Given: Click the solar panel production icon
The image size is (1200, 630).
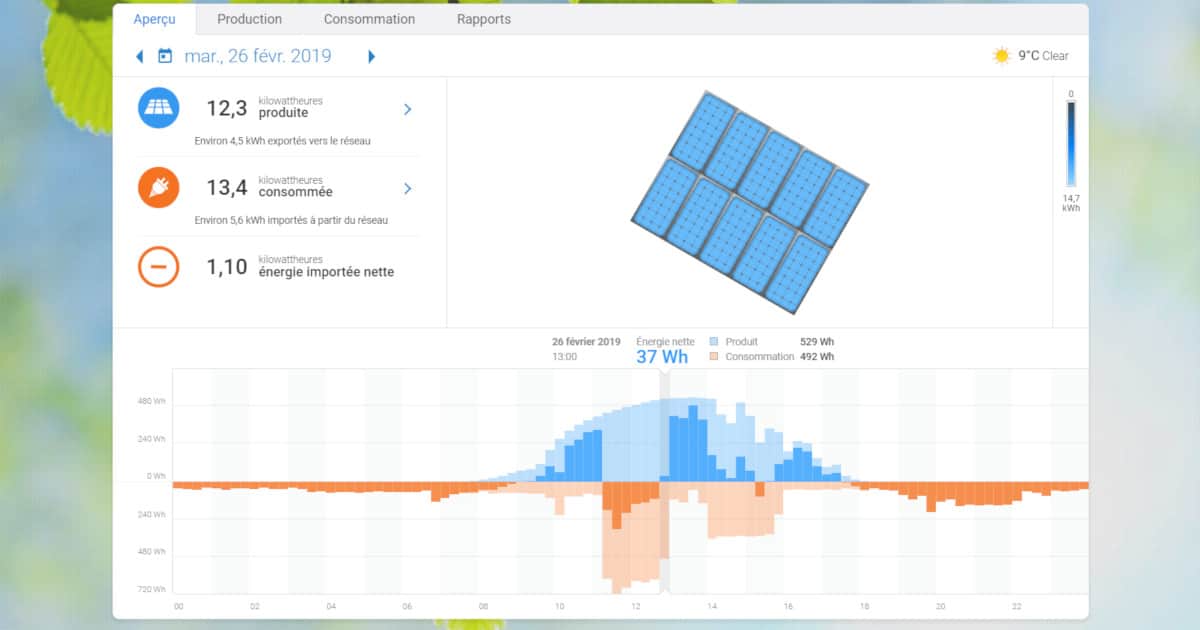Looking at the screenshot, I should click(159, 108).
